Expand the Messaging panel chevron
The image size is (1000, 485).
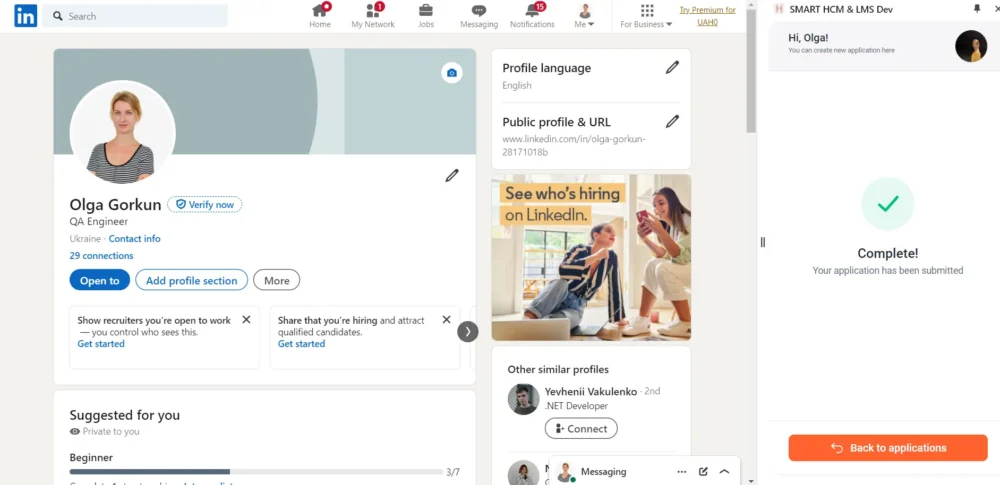tap(724, 471)
